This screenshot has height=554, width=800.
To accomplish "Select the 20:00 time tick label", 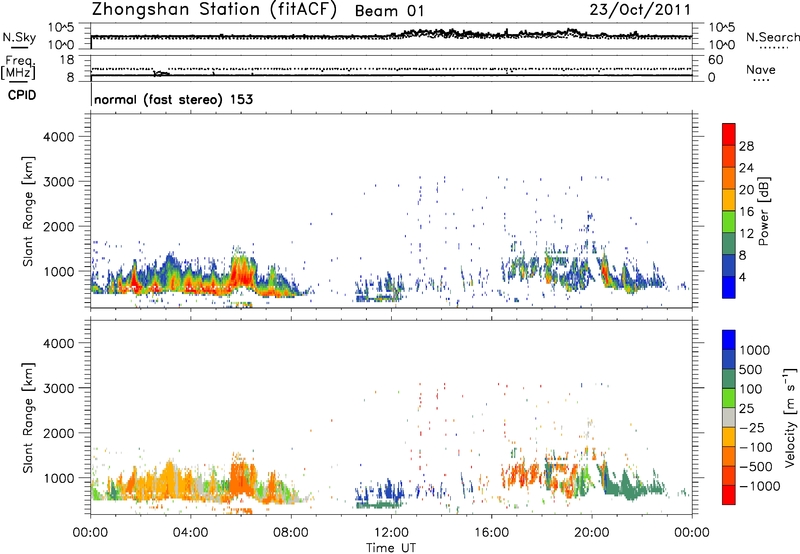I will coord(592,533).
